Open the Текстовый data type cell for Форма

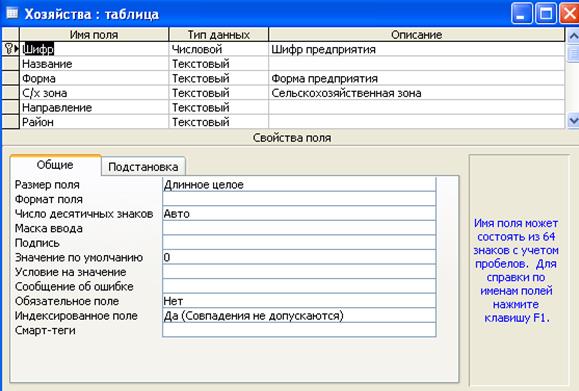pos(219,78)
